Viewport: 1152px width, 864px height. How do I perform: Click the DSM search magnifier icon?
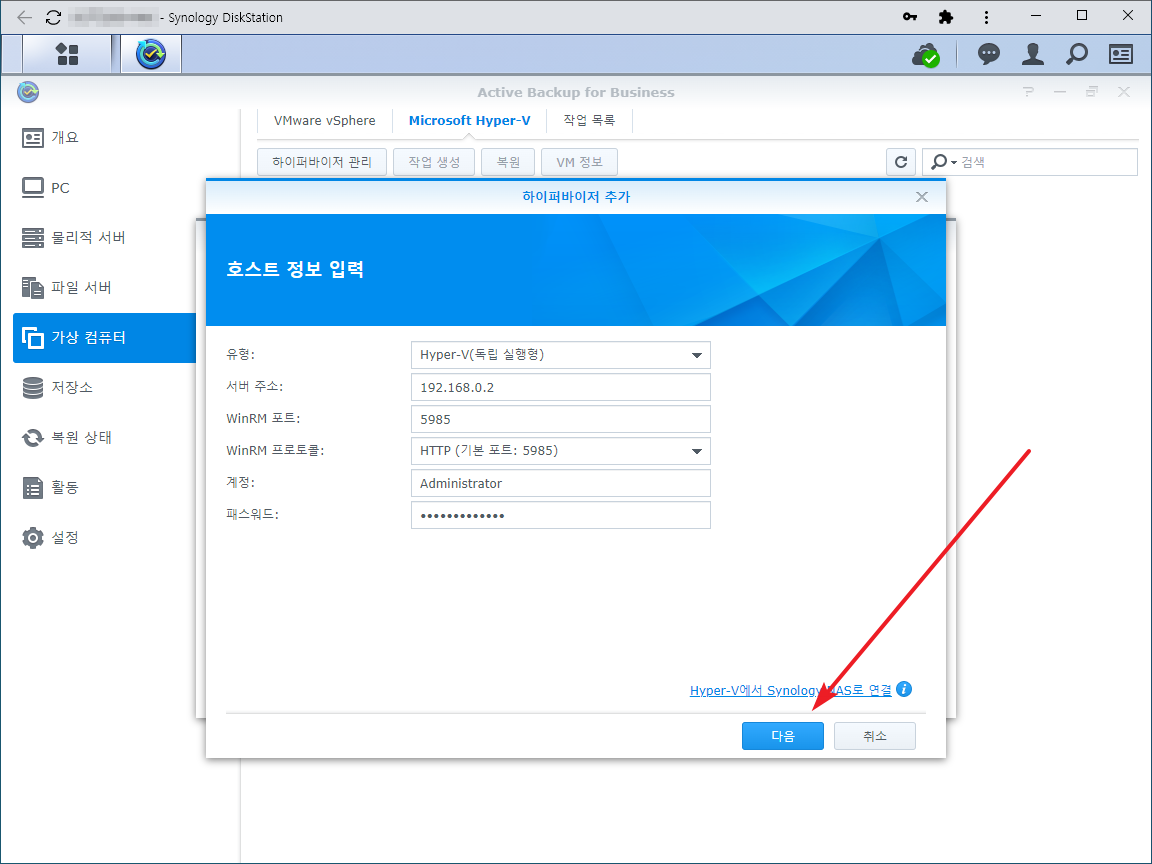click(x=1076, y=54)
